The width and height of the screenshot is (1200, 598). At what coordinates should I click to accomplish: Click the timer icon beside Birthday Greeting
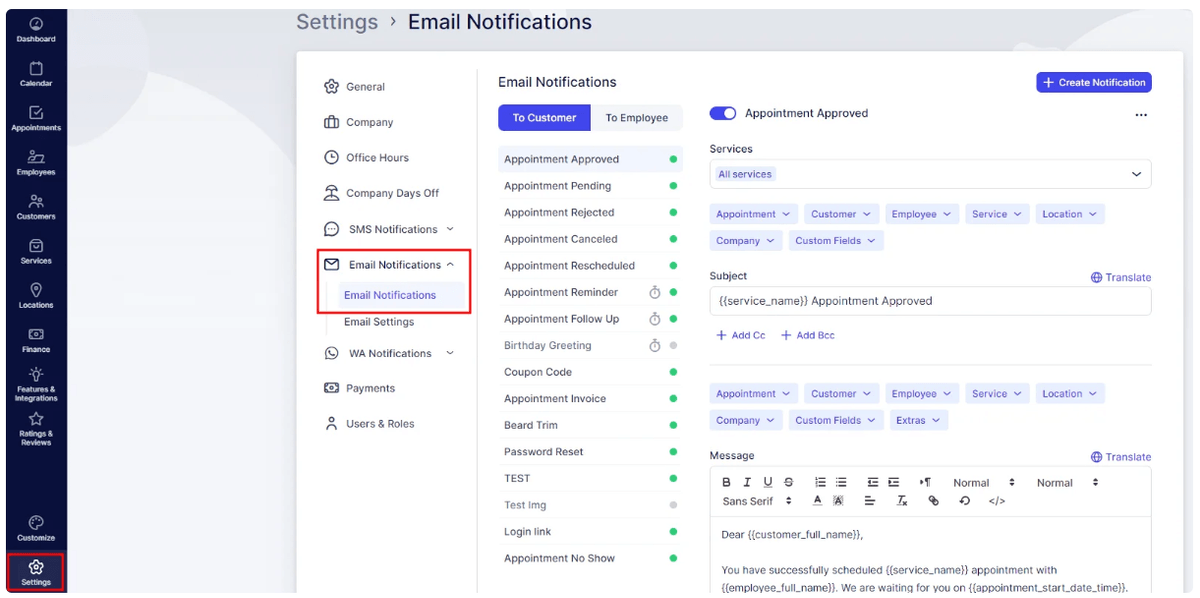(655, 345)
